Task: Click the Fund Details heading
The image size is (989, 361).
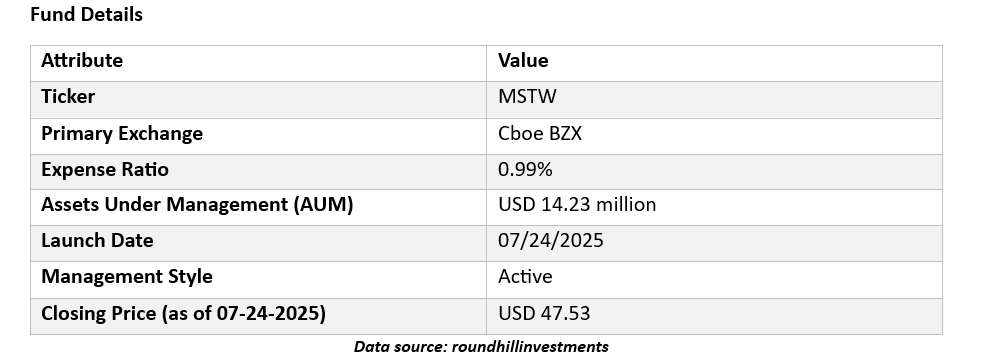Action: pos(86,15)
